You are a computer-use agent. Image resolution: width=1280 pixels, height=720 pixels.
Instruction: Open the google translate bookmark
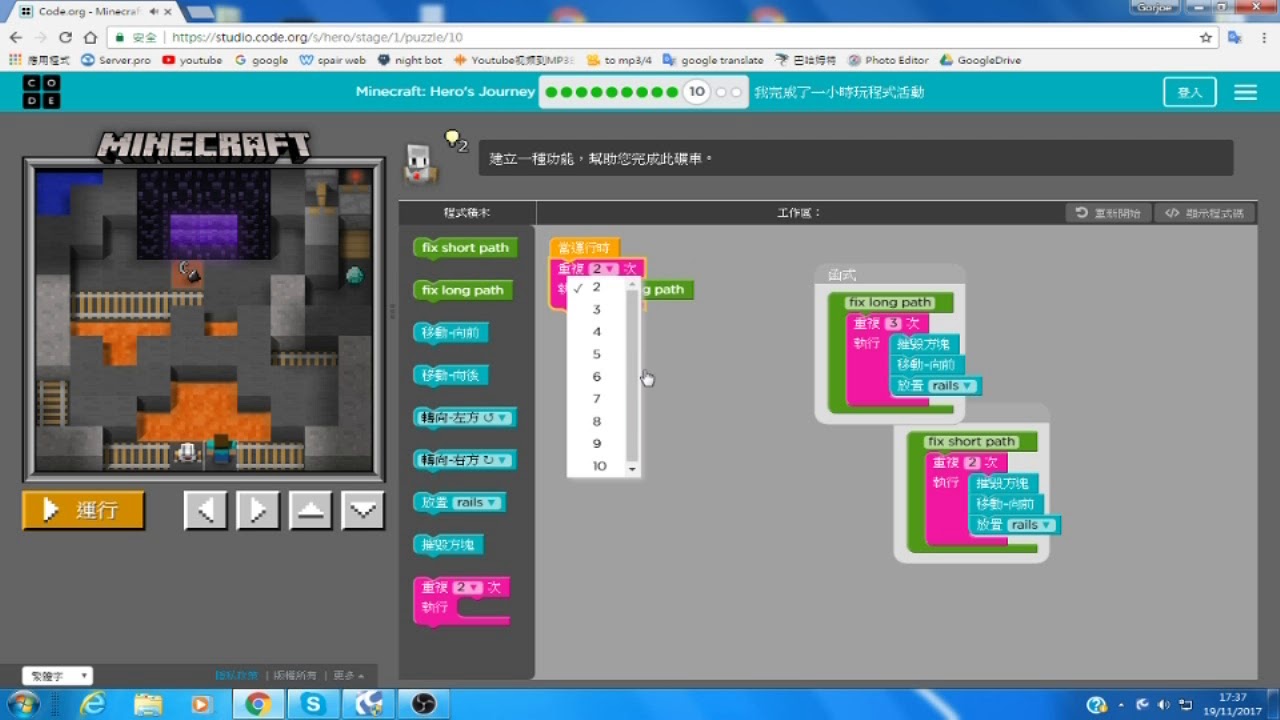[713, 60]
